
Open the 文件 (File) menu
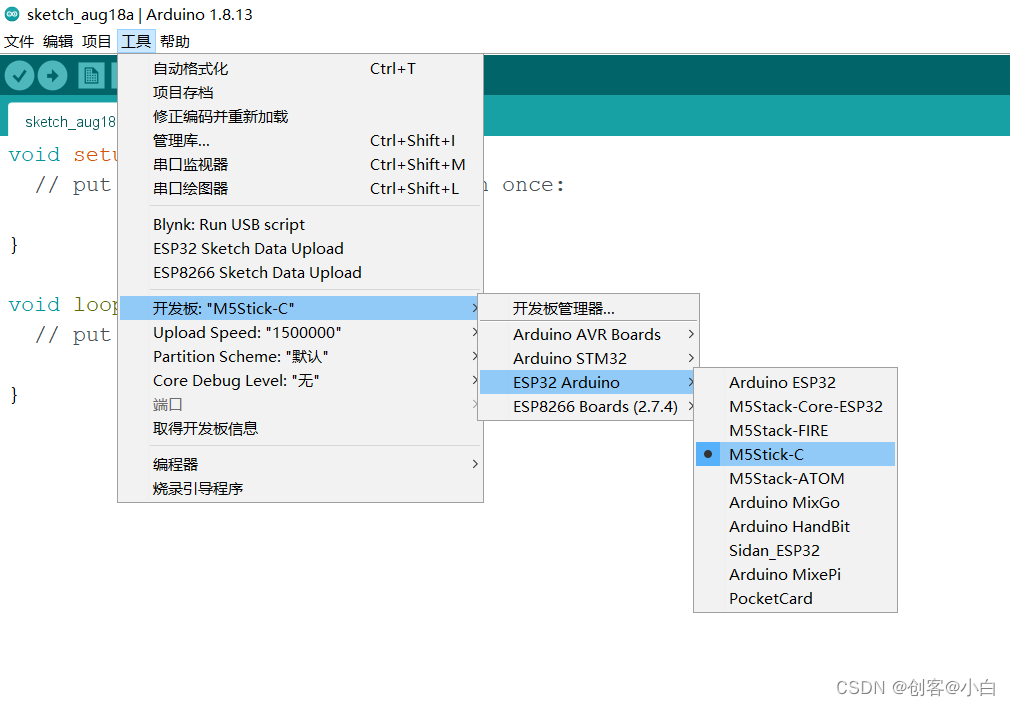(19, 41)
